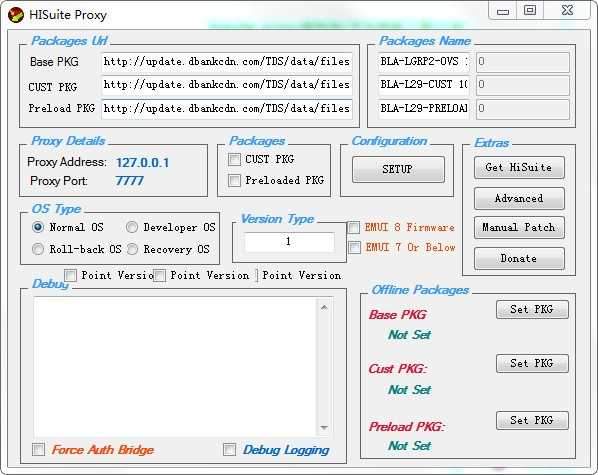Click the Donate button
Image resolution: width=598 pixels, height=475 pixels.
(519, 259)
